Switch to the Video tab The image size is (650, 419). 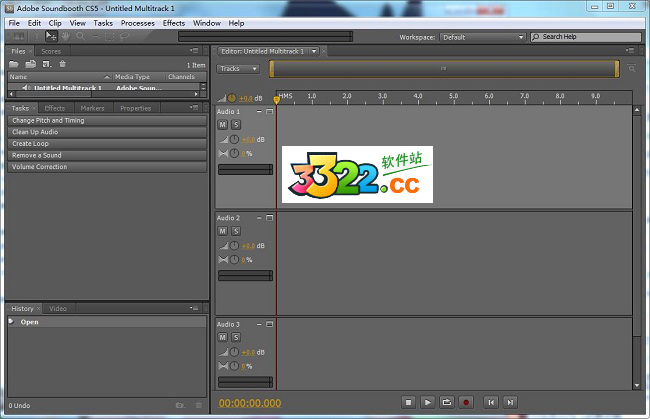58,309
